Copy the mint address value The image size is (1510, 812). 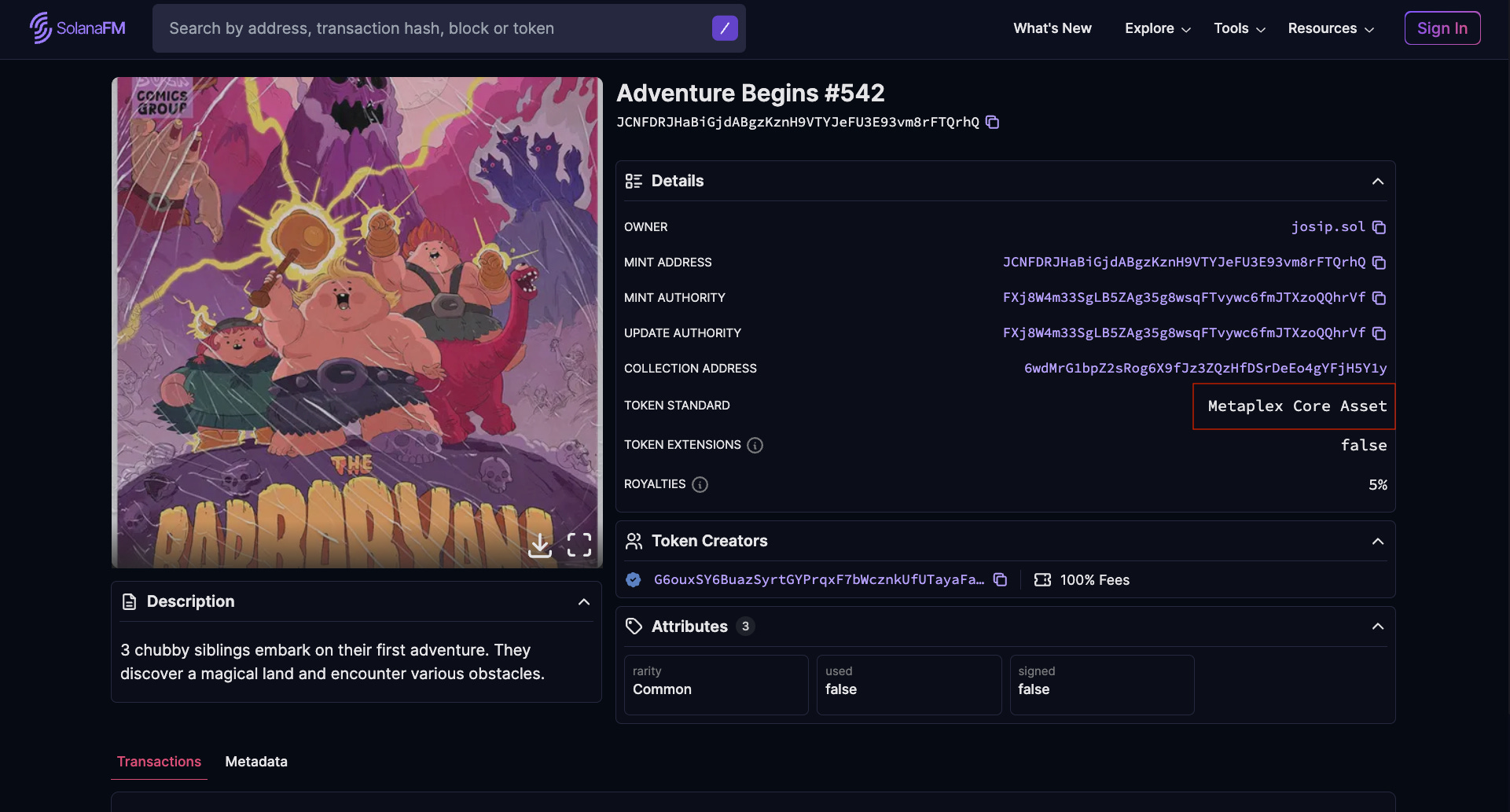(1379, 263)
